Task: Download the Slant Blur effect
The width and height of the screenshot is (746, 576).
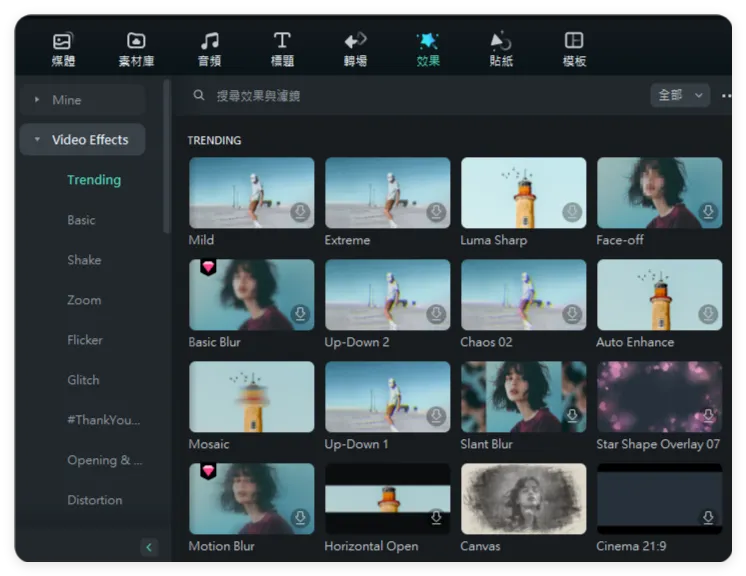Action: (x=572, y=416)
